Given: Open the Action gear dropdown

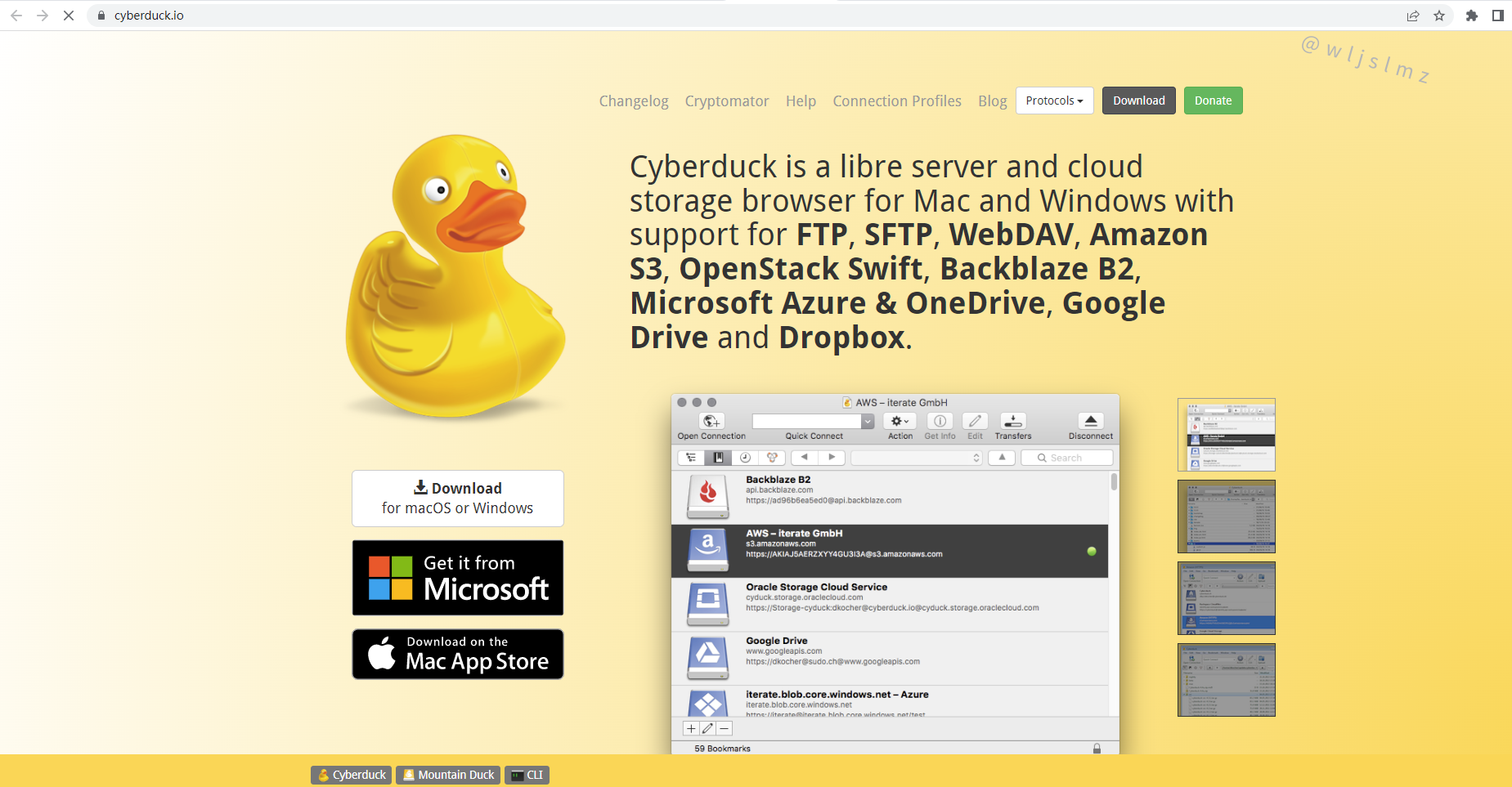Looking at the screenshot, I should (900, 421).
